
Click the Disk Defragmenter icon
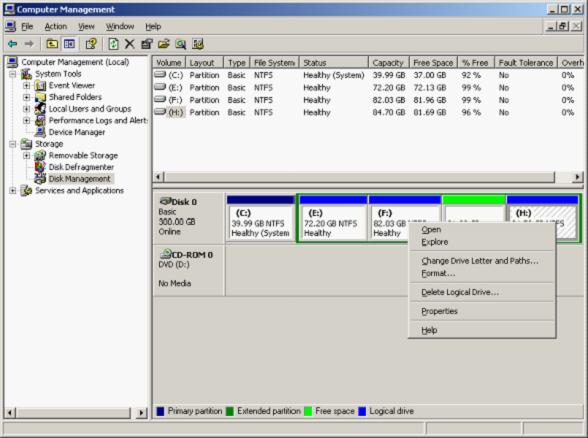(x=40, y=167)
